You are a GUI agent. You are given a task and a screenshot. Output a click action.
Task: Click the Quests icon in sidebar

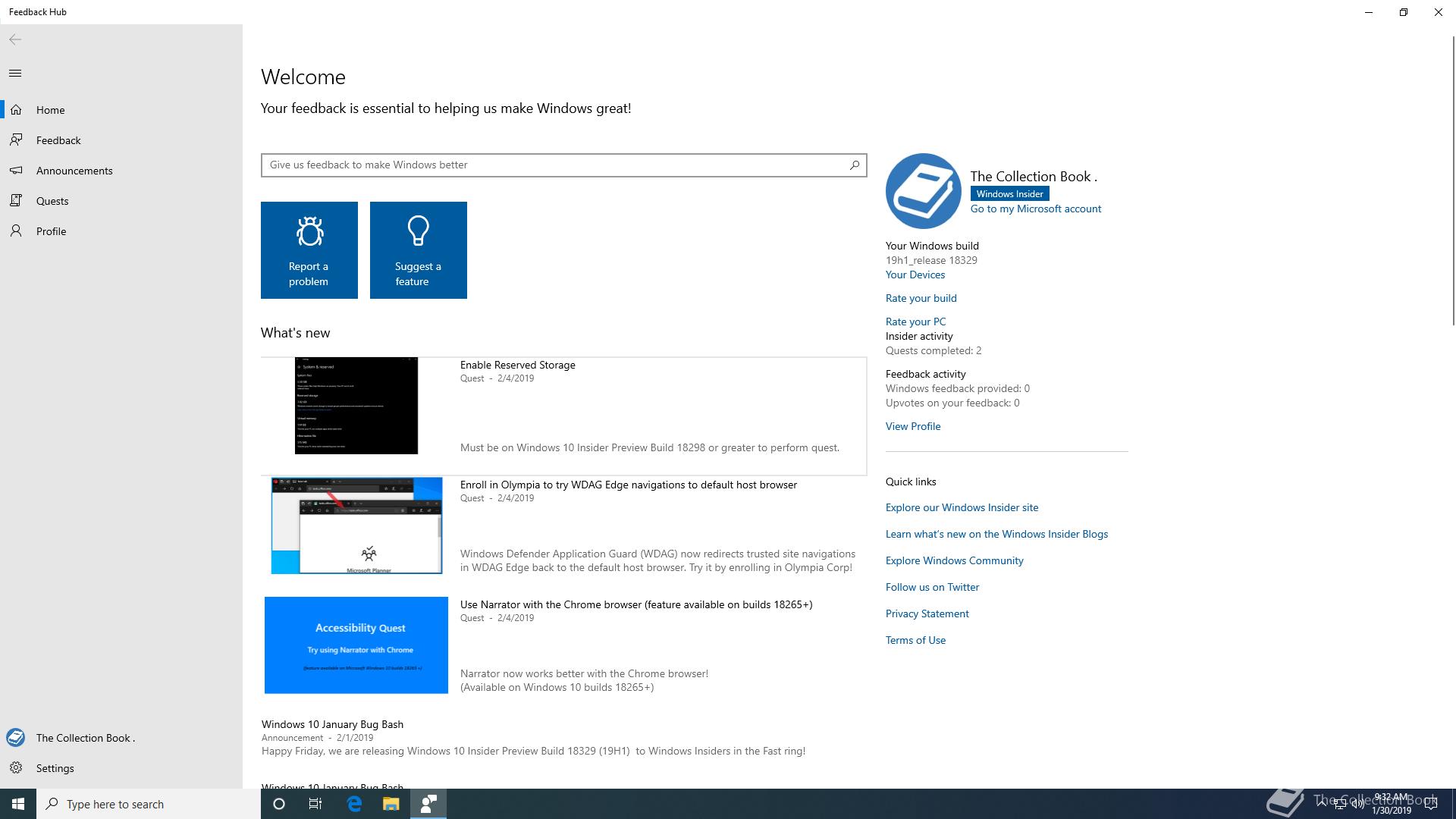point(16,200)
